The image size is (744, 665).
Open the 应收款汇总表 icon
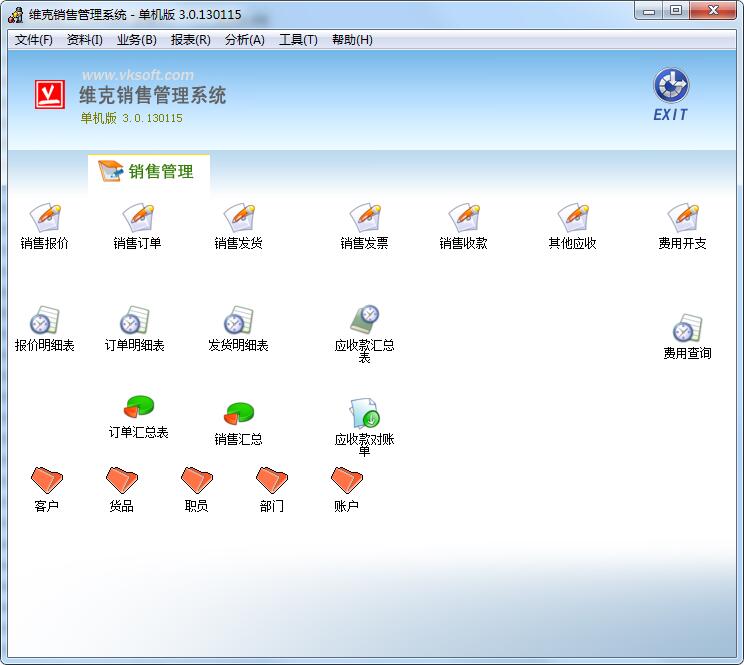364,319
